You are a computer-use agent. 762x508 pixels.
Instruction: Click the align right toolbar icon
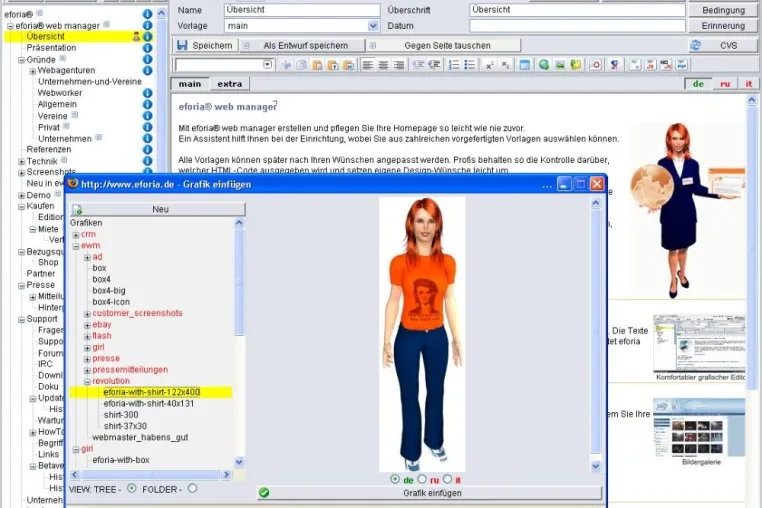tap(398, 65)
